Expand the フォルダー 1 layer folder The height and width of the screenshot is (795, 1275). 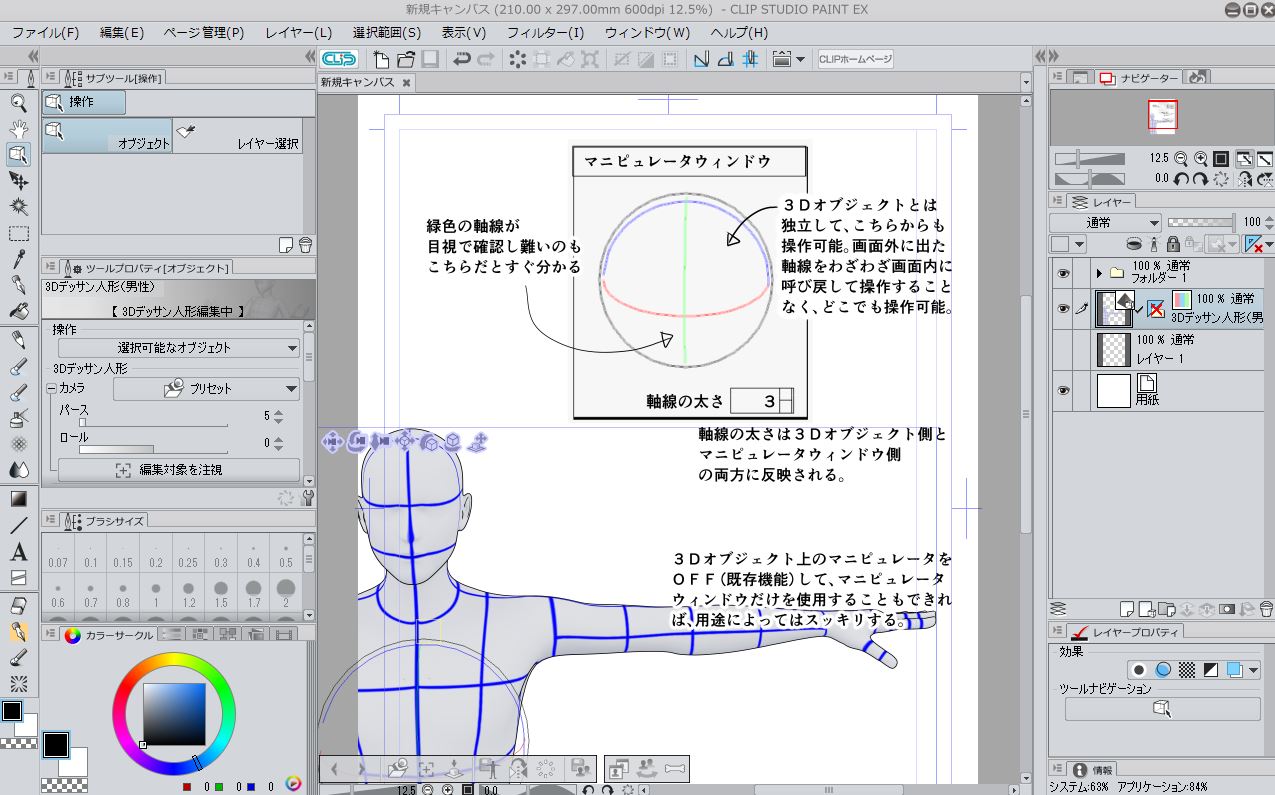pyautogui.click(x=1099, y=273)
